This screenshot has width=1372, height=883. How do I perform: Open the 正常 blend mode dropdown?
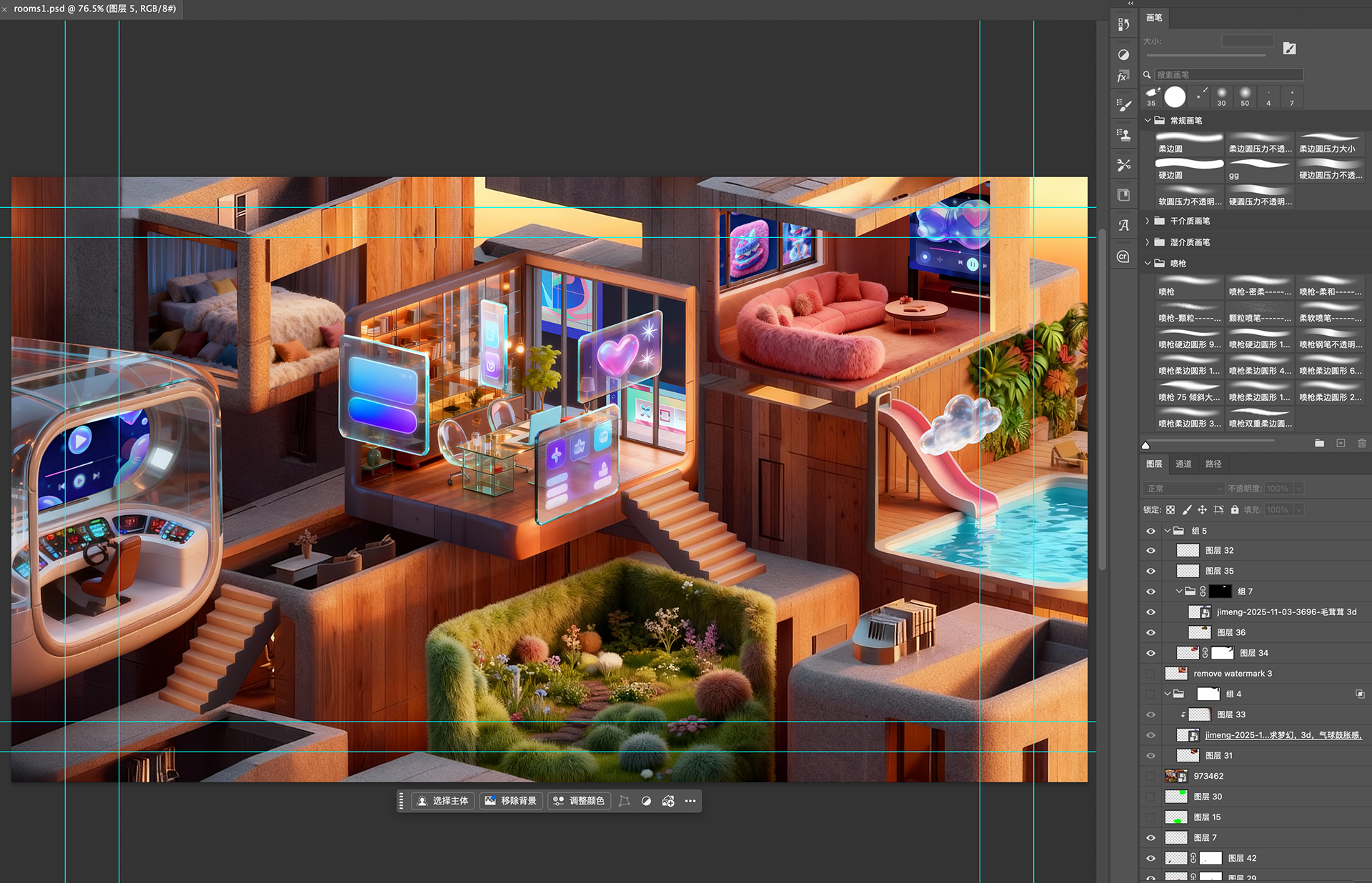[1184, 489]
